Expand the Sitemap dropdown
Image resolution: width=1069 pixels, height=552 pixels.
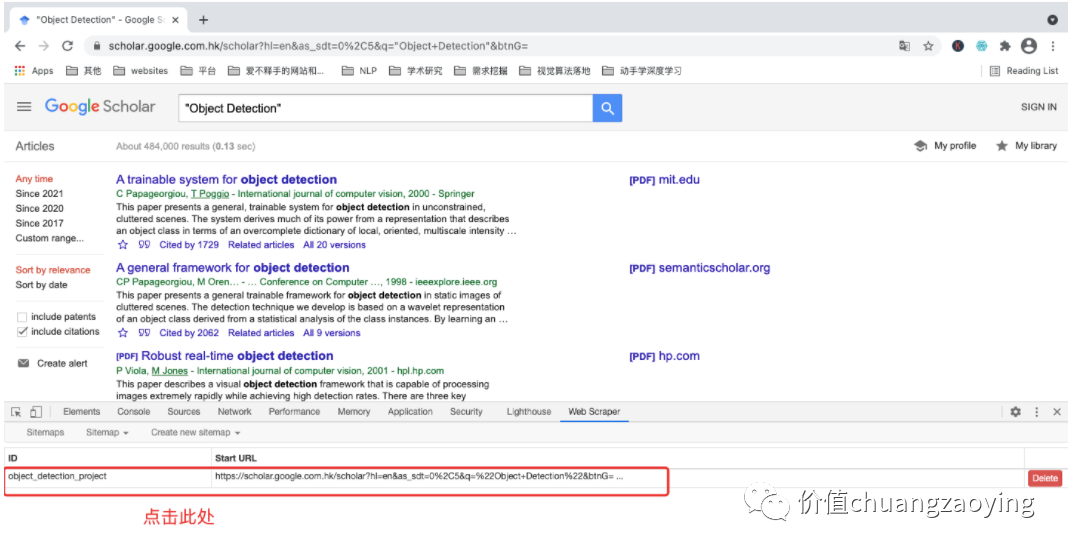[107, 432]
